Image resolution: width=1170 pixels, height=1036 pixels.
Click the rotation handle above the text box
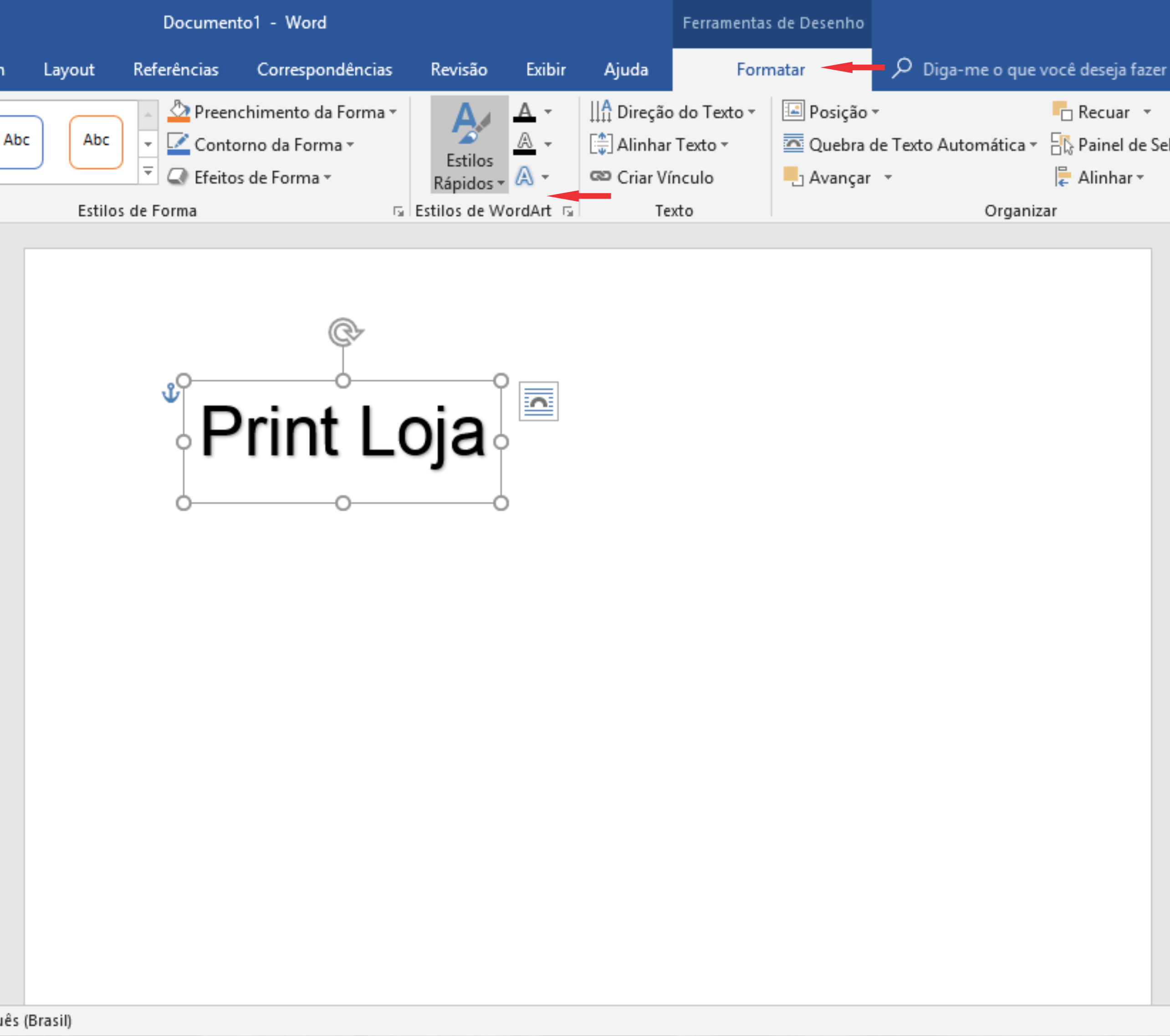coord(344,332)
